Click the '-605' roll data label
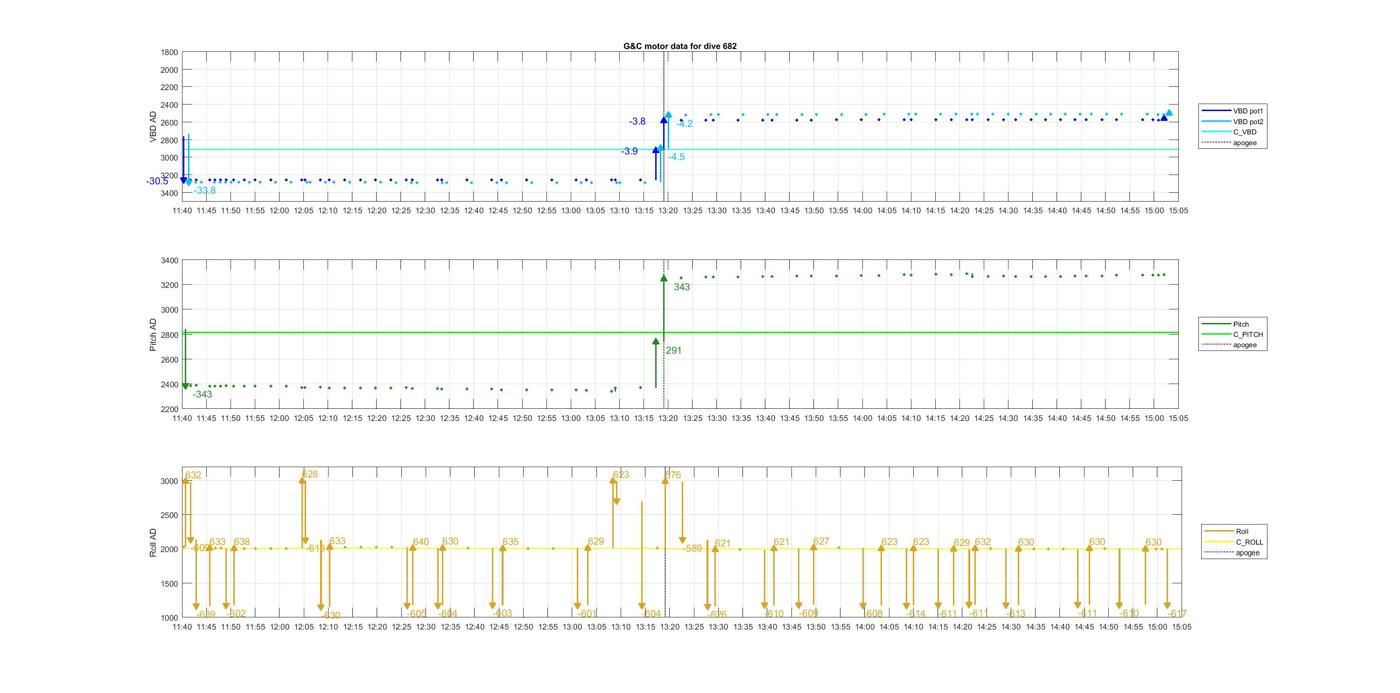This screenshot has width=1400, height=693. point(417,613)
